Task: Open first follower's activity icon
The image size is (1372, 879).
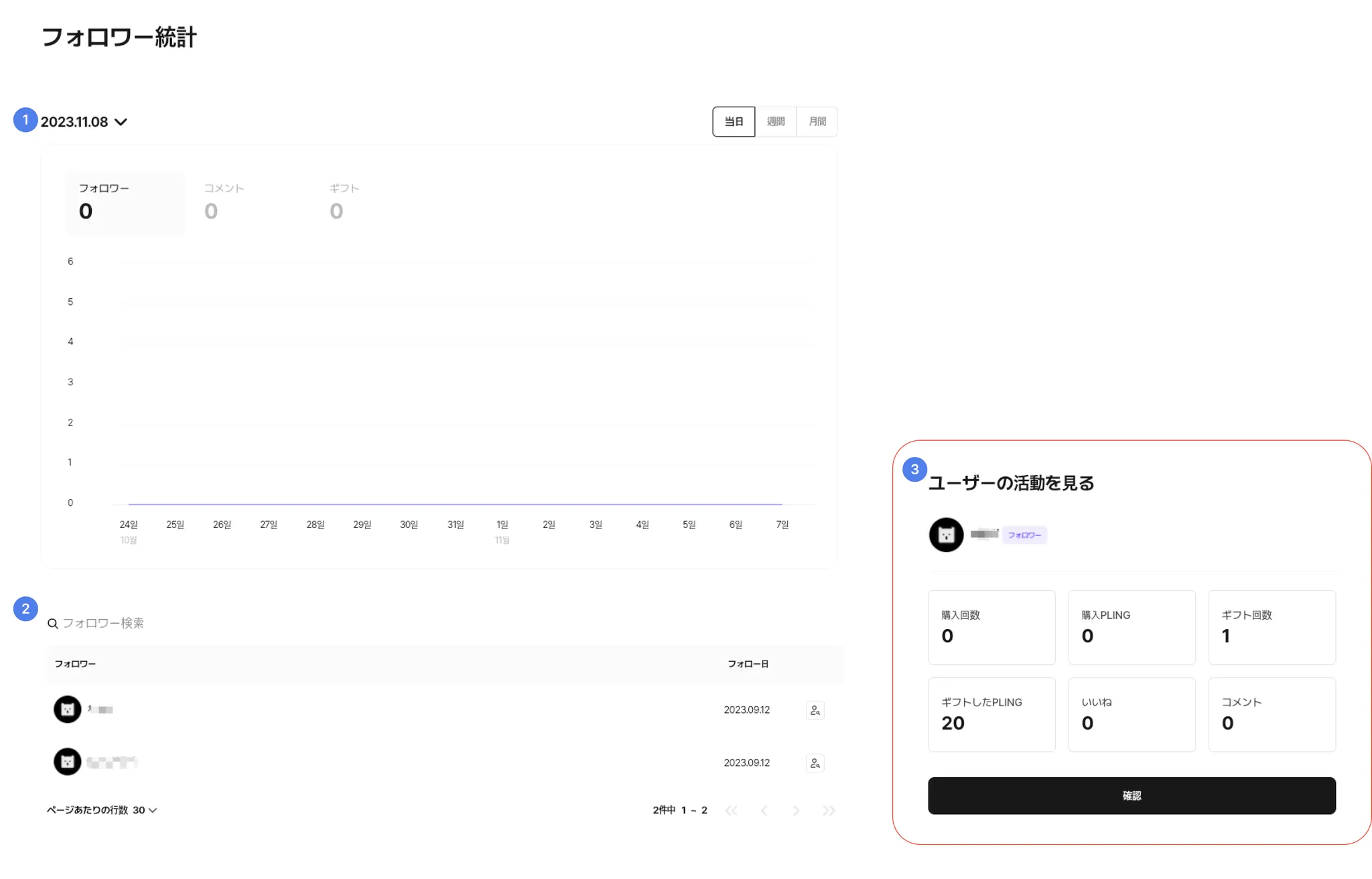Action: click(x=815, y=710)
